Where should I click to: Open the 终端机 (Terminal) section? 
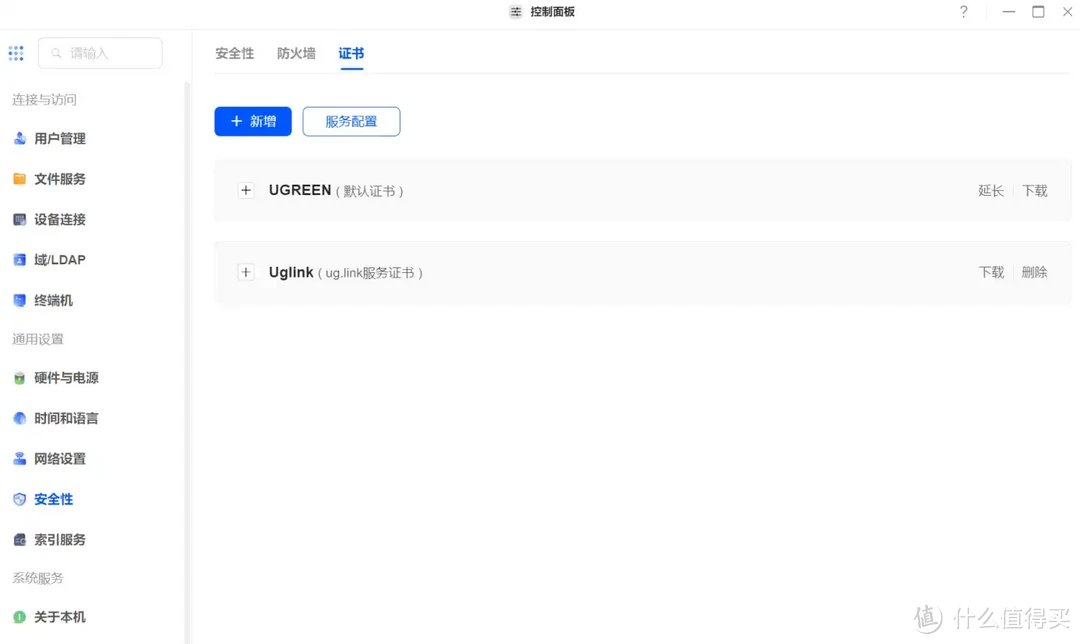[x=53, y=300]
